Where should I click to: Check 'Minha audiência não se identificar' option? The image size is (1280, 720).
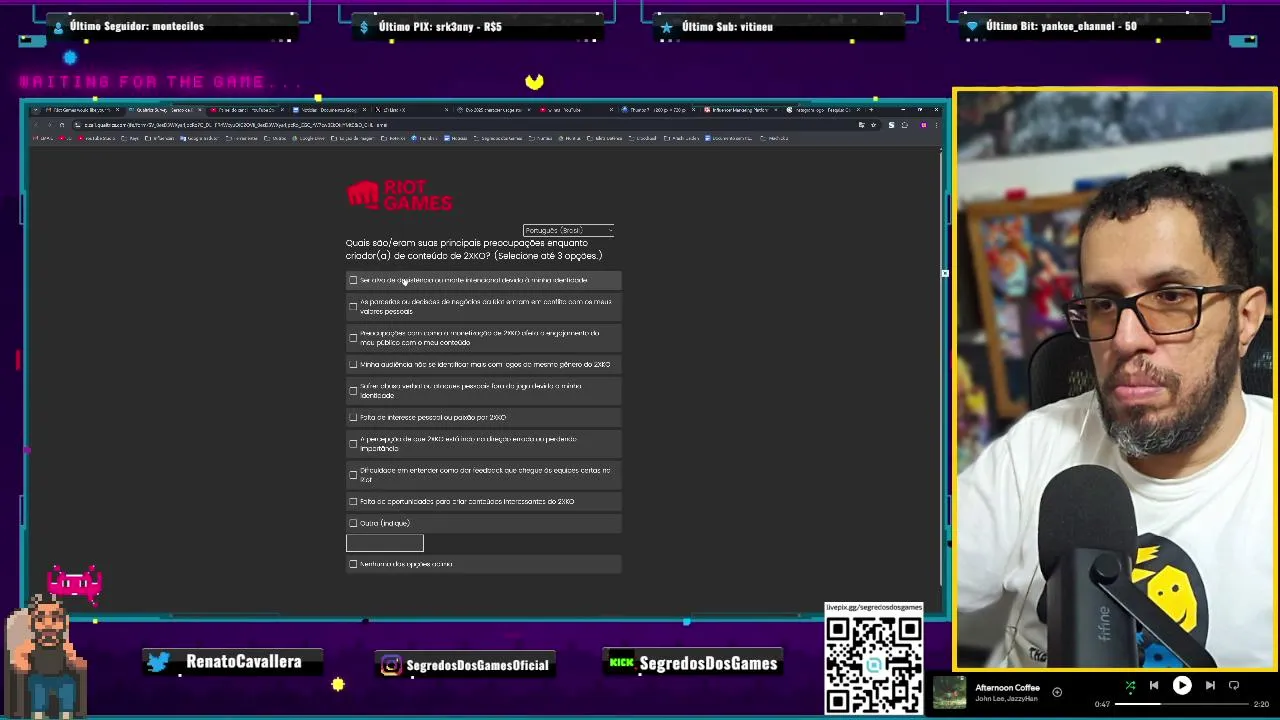point(353,364)
